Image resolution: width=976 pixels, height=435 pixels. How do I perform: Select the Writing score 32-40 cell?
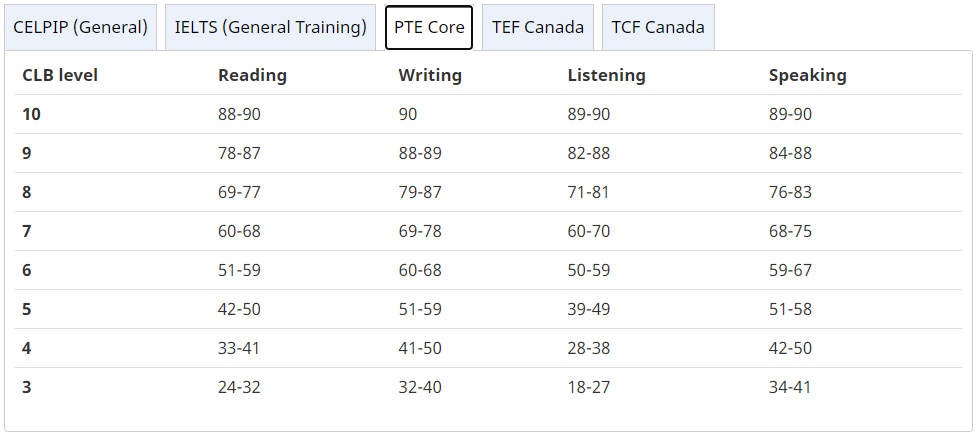[420, 387]
